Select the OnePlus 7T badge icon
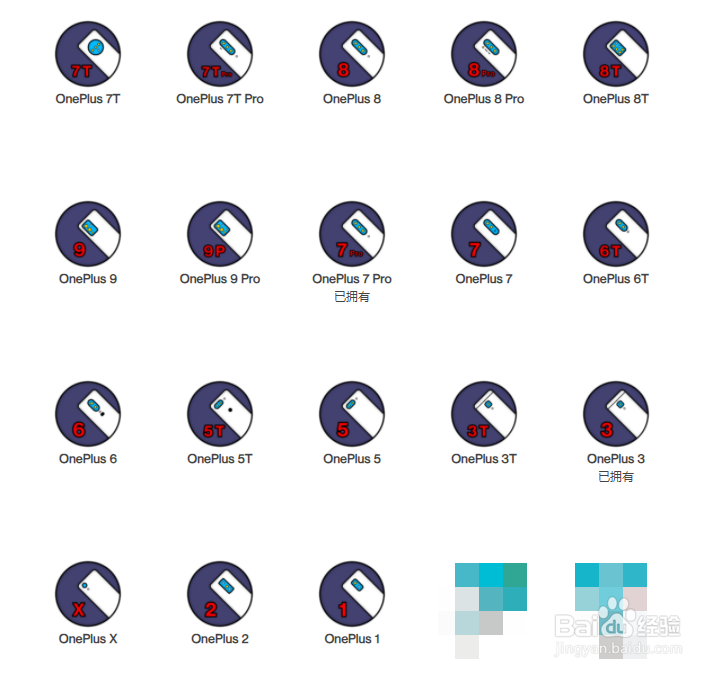The image size is (723, 674). click(88, 54)
